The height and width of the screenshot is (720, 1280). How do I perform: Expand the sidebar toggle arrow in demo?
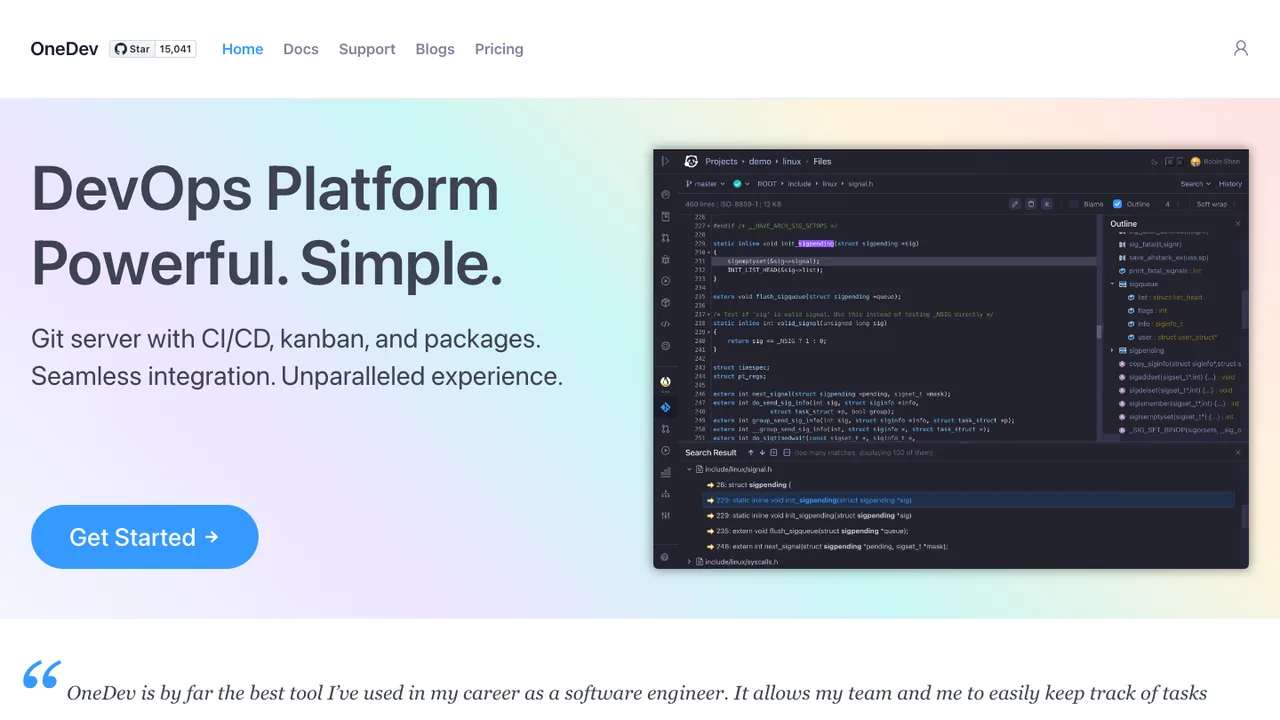point(665,161)
